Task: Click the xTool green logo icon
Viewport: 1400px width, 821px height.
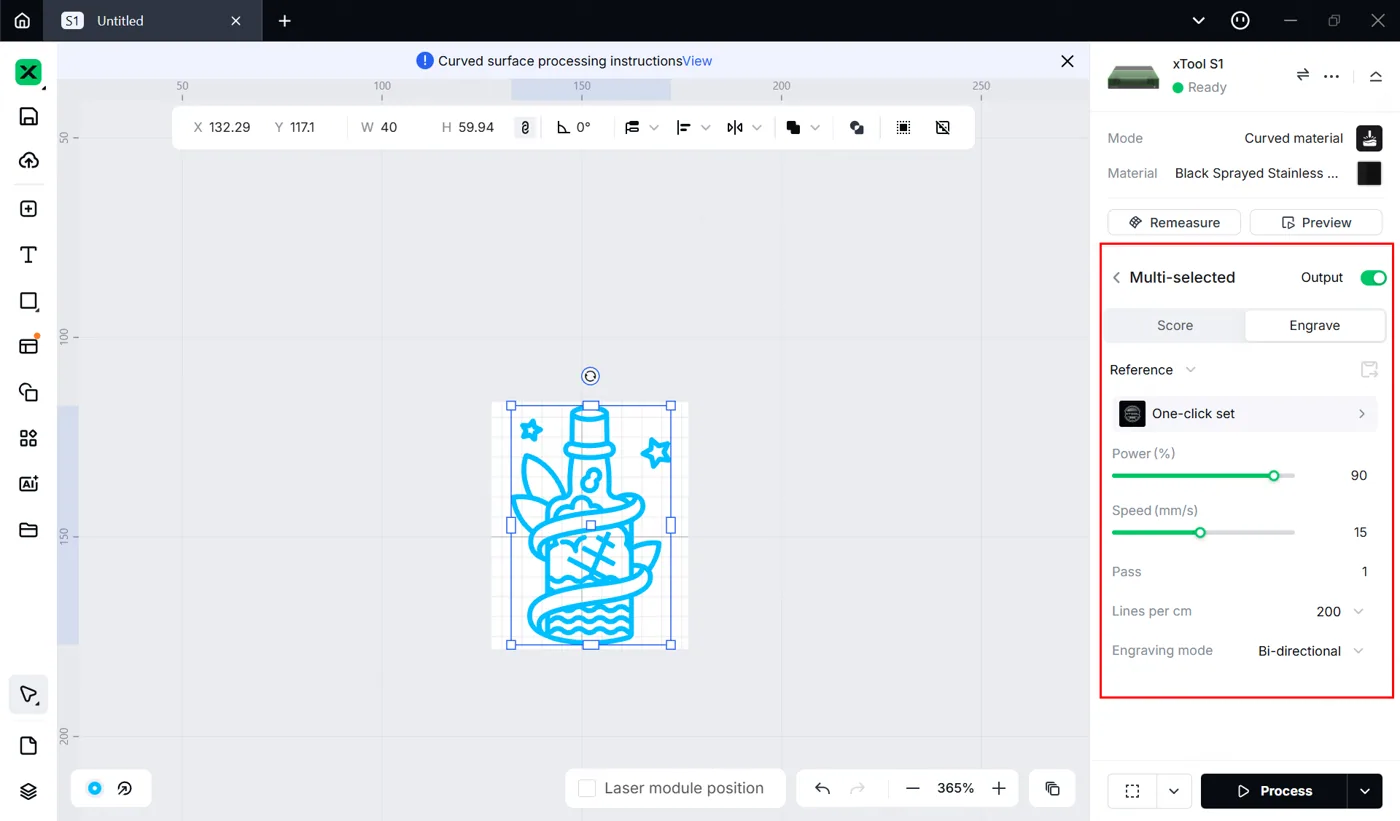Action: [28, 72]
